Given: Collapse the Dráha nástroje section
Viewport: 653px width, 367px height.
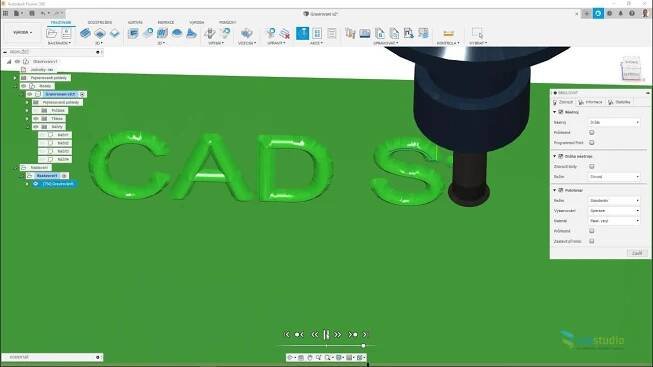Looking at the screenshot, I should click(x=555, y=156).
